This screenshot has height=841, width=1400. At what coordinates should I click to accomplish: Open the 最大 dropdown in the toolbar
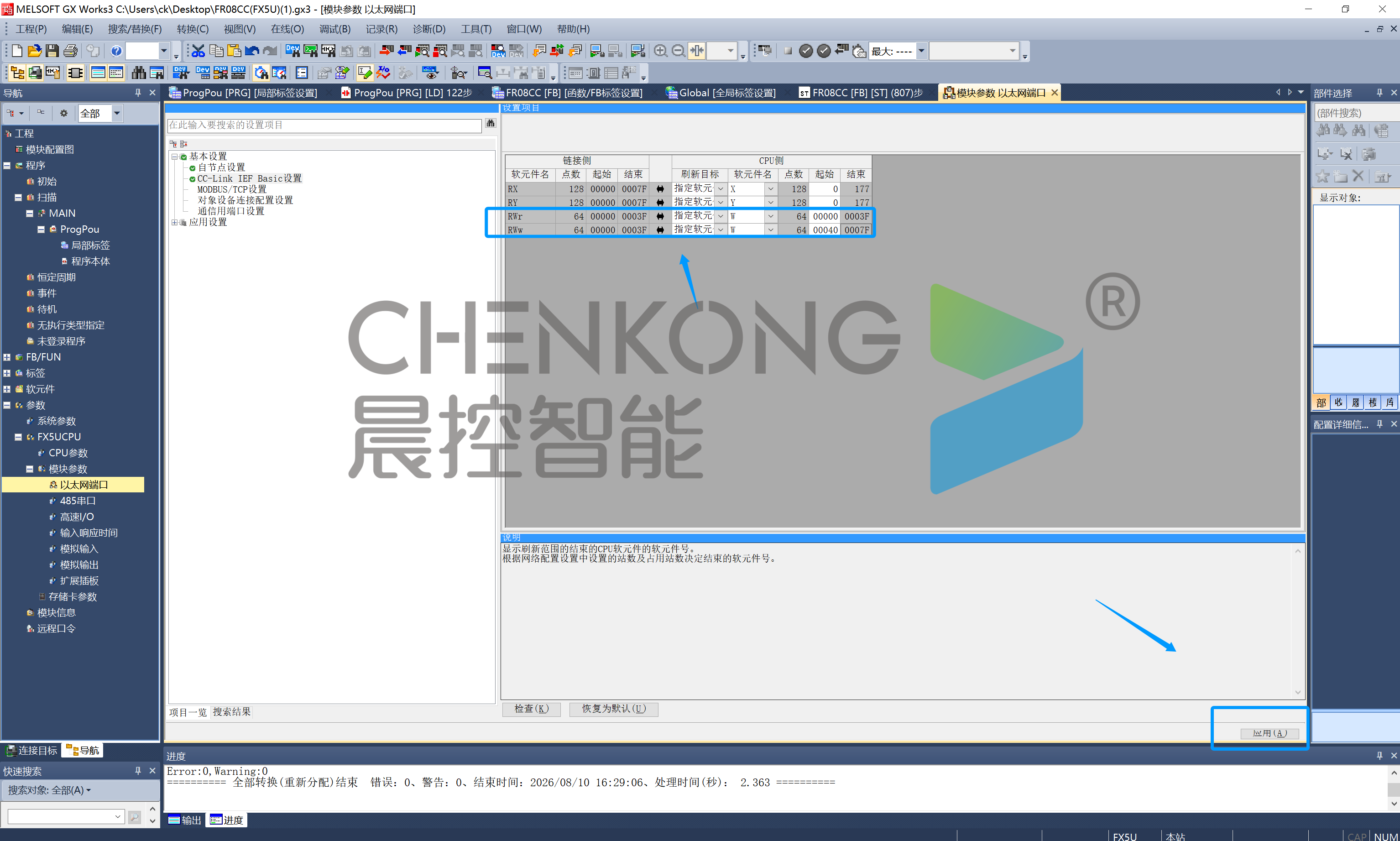point(921,51)
